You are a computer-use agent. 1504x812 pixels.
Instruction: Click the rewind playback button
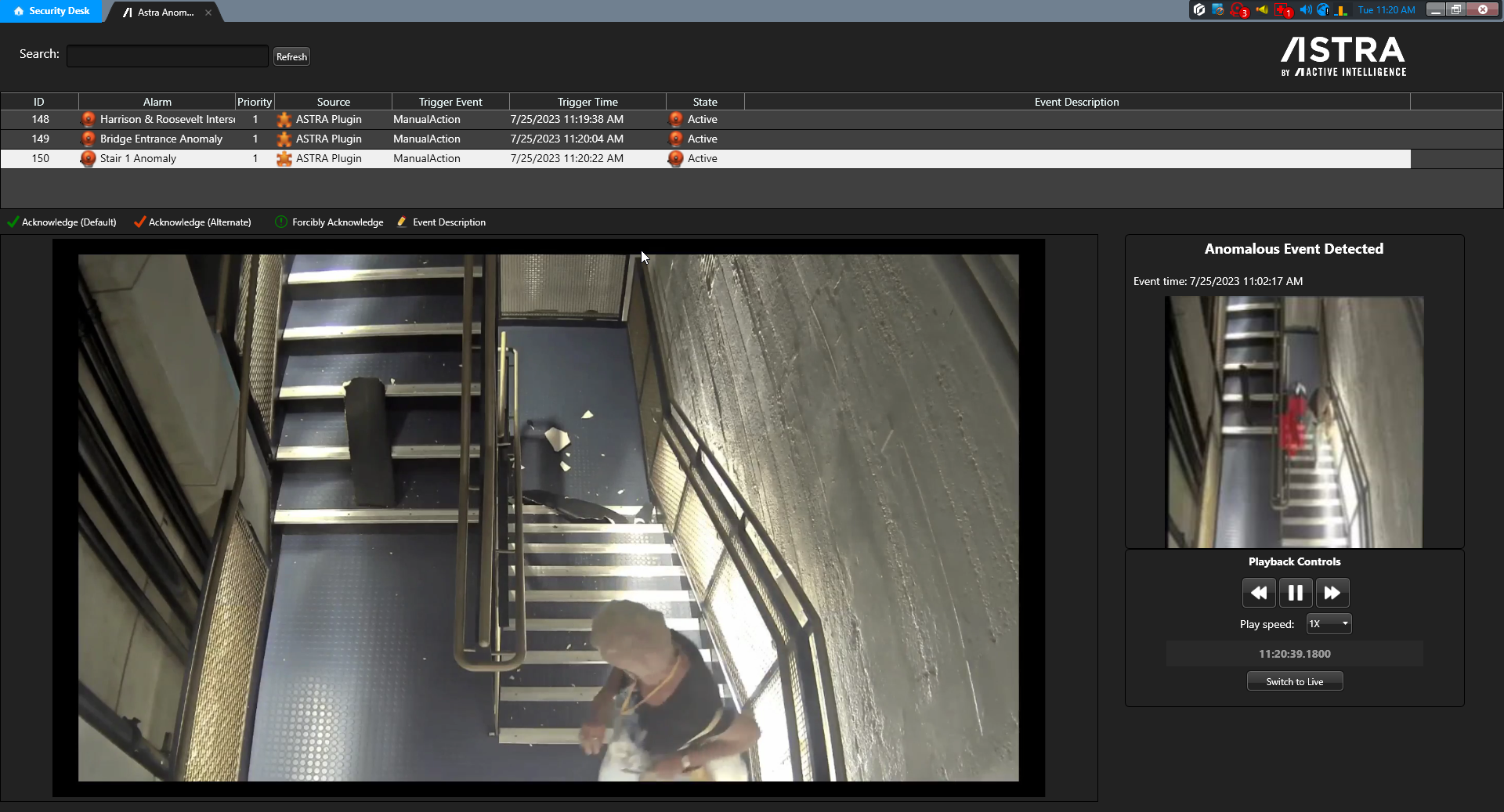pyautogui.click(x=1258, y=593)
